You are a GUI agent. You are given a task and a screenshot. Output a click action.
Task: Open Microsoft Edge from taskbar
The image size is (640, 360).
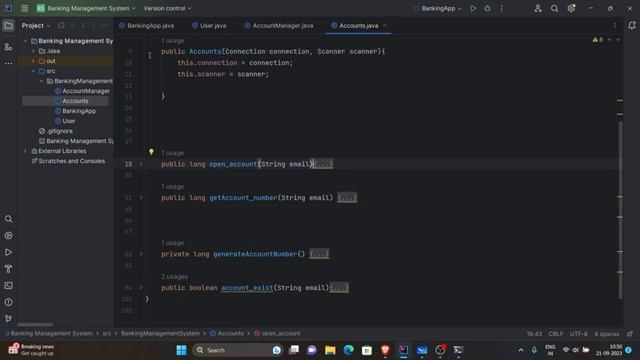(349, 350)
